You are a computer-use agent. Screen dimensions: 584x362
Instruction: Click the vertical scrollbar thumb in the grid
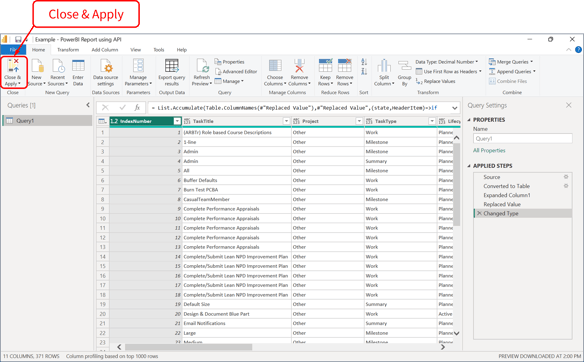[456, 185]
